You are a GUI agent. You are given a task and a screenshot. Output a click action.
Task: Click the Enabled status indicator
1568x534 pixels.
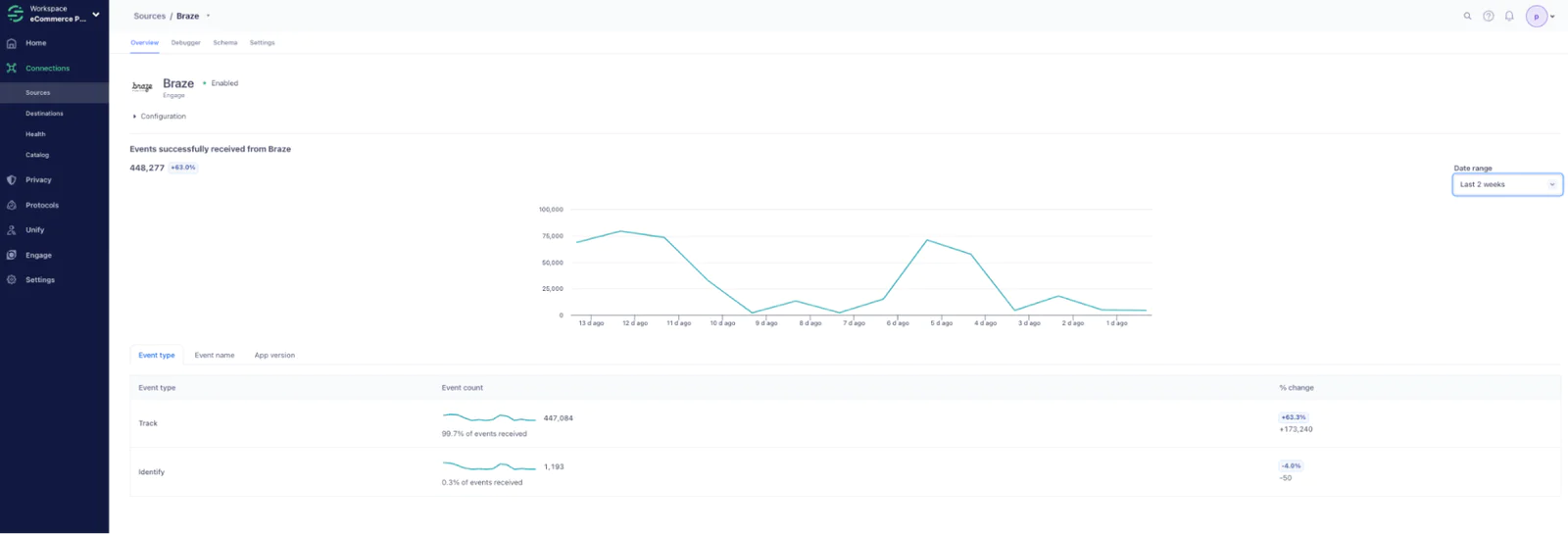pyautogui.click(x=220, y=83)
